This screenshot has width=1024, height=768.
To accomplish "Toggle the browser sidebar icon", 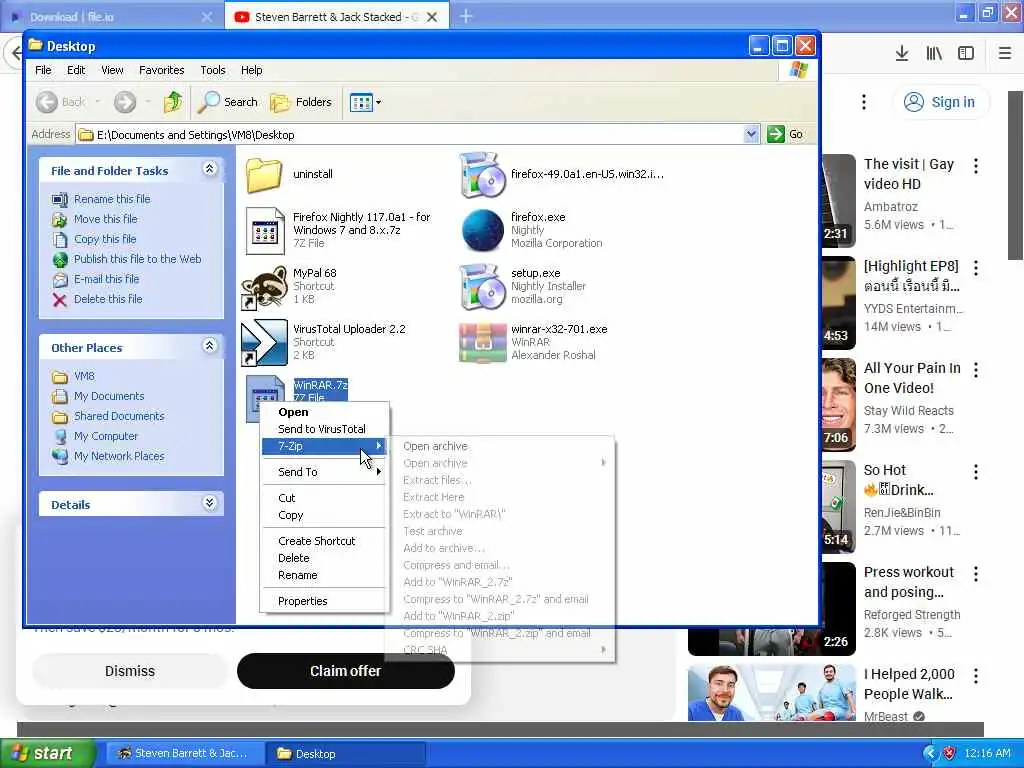I will tap(966, 53).
